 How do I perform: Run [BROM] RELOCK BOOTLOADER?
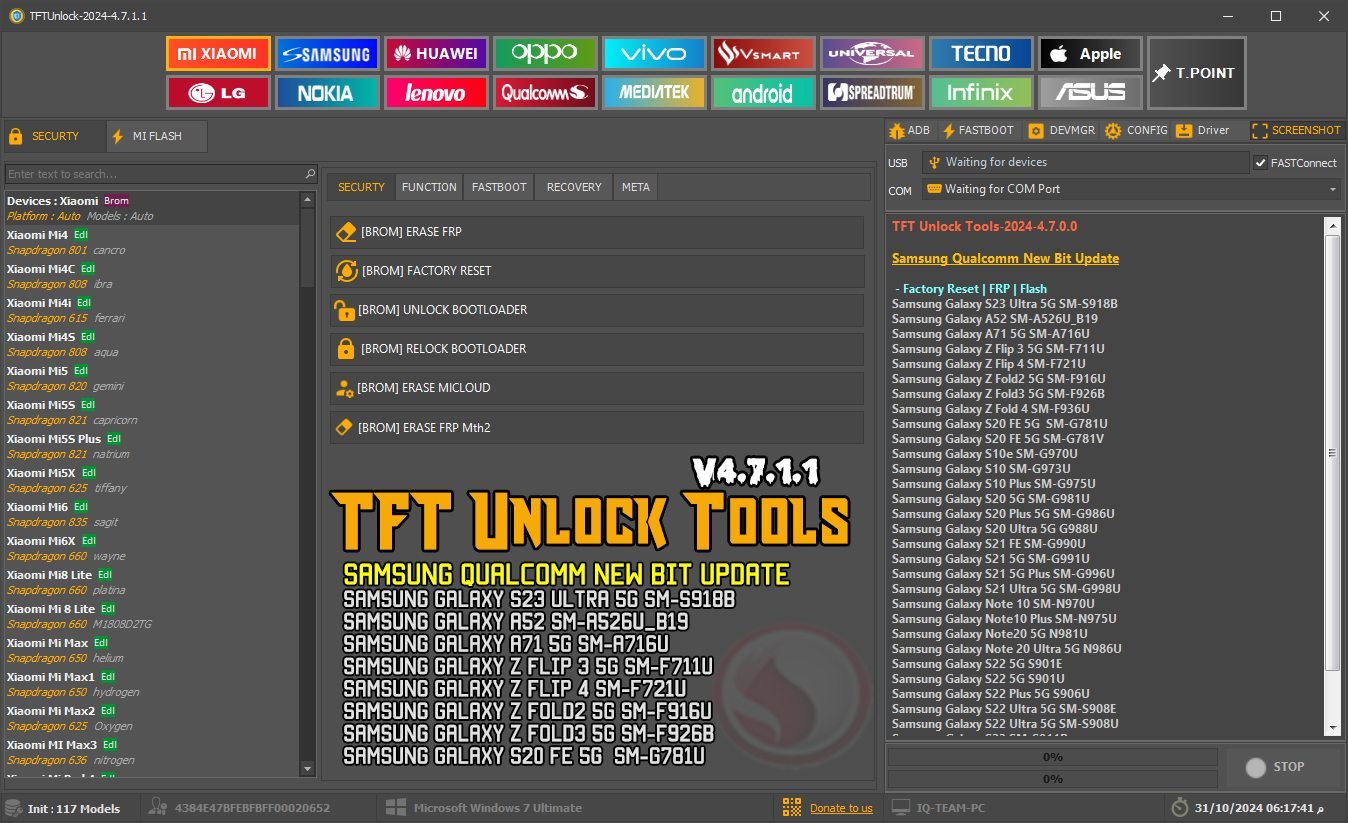click(x=597, y=349)
